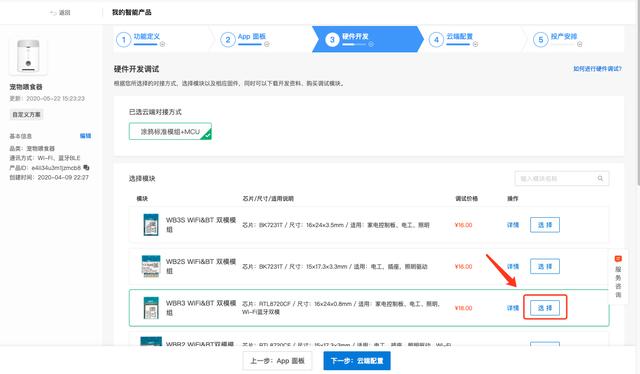Click the pet feeder product image
The height and width of the screenshot is (374, 640).
[28, 56]
